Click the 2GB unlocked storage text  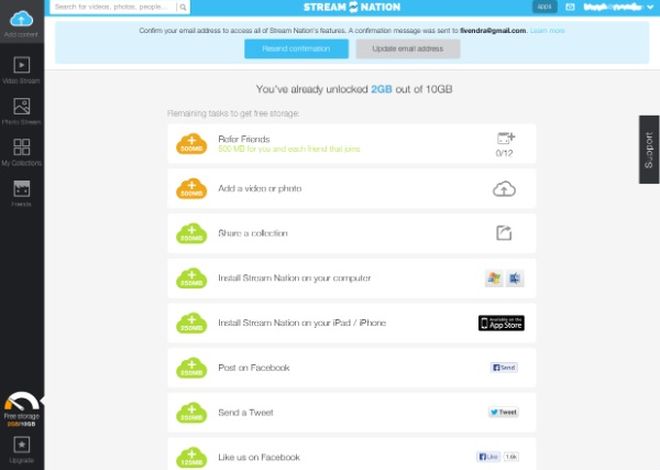381,89
